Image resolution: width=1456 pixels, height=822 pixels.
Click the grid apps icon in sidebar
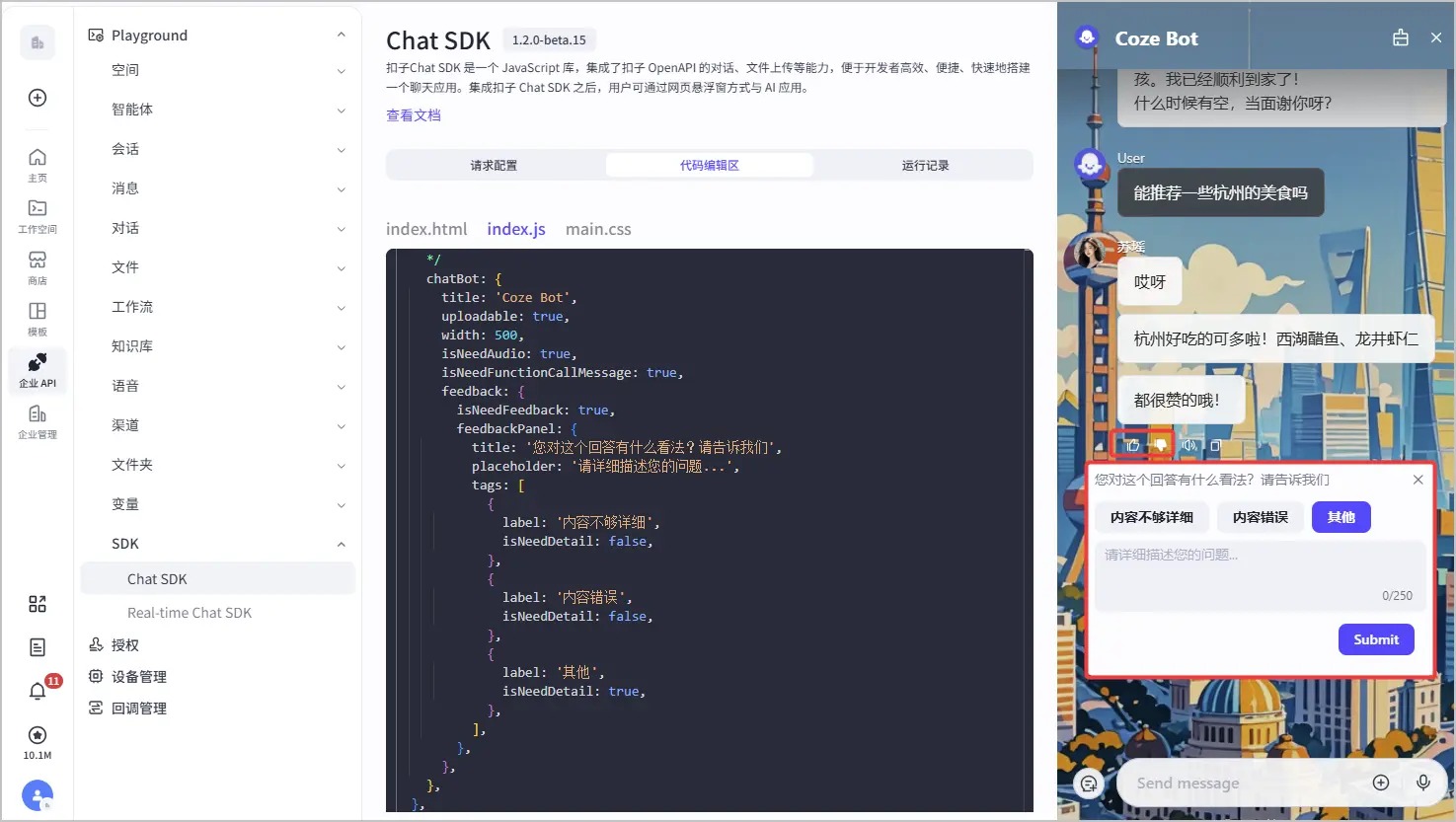[x=38, y=604]
